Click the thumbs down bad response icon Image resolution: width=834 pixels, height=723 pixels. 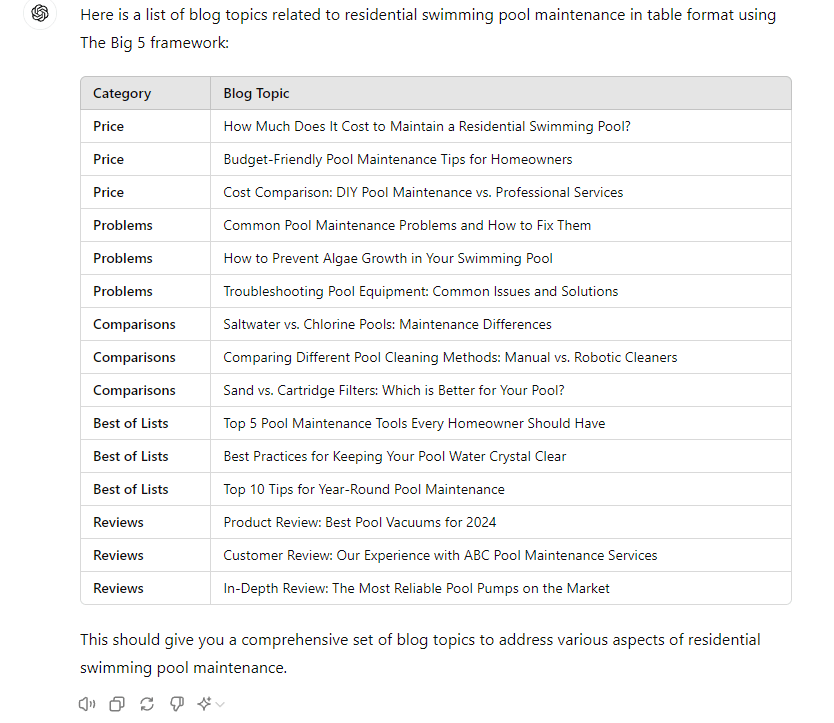177,704
